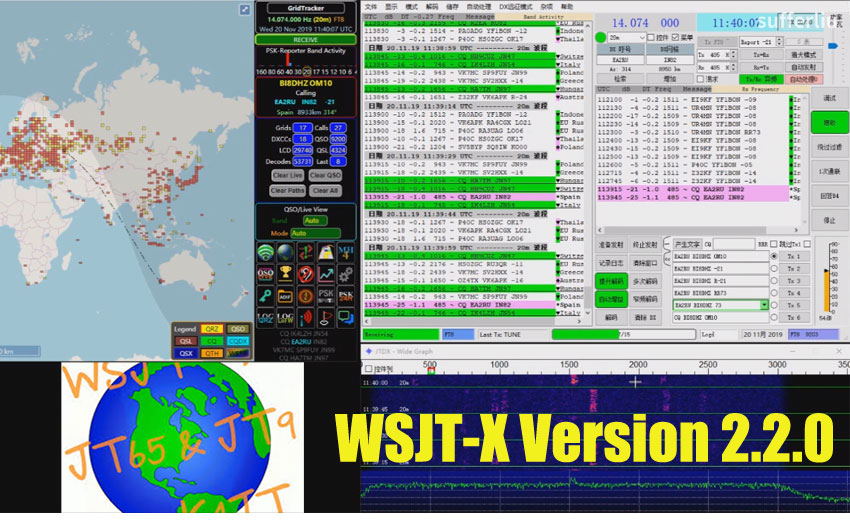Click the teal key icon in GridTracker
This screenshot has width=850, height=525.
point(265,296)
